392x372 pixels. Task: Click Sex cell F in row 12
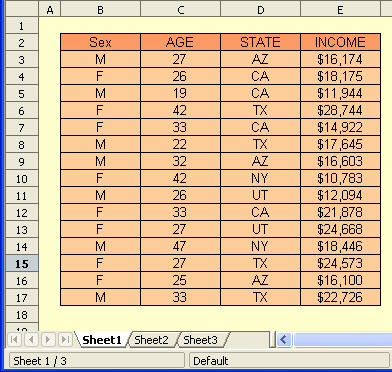tap(100, 212)
